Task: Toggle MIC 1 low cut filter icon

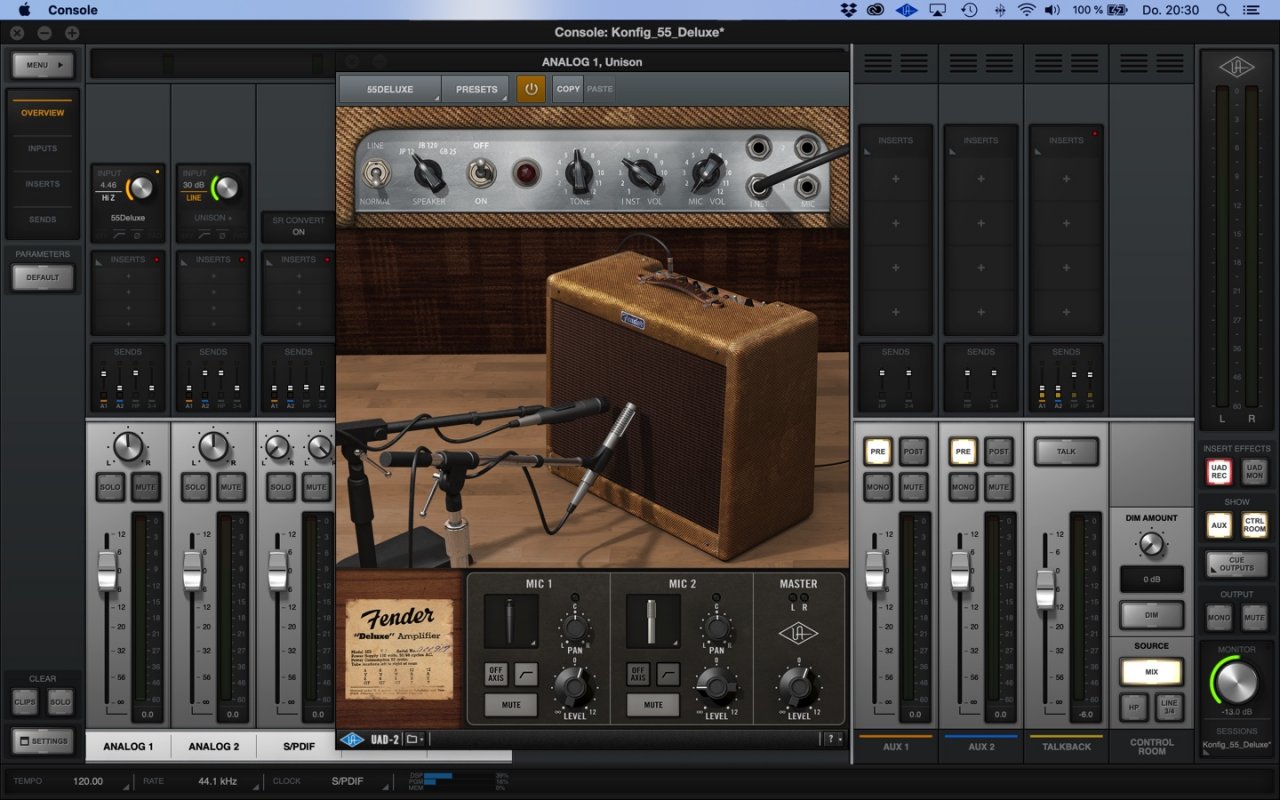Action: pos(525,673)
